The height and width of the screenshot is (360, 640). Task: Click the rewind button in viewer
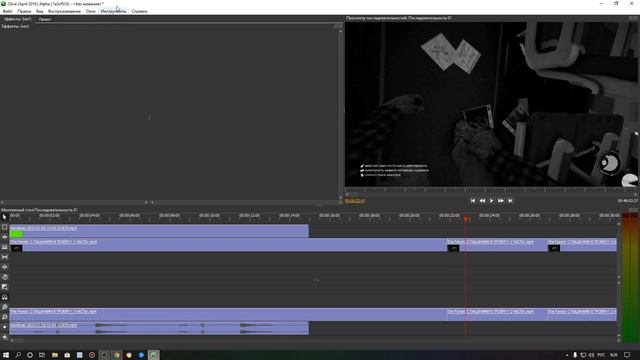pos(482,201)
